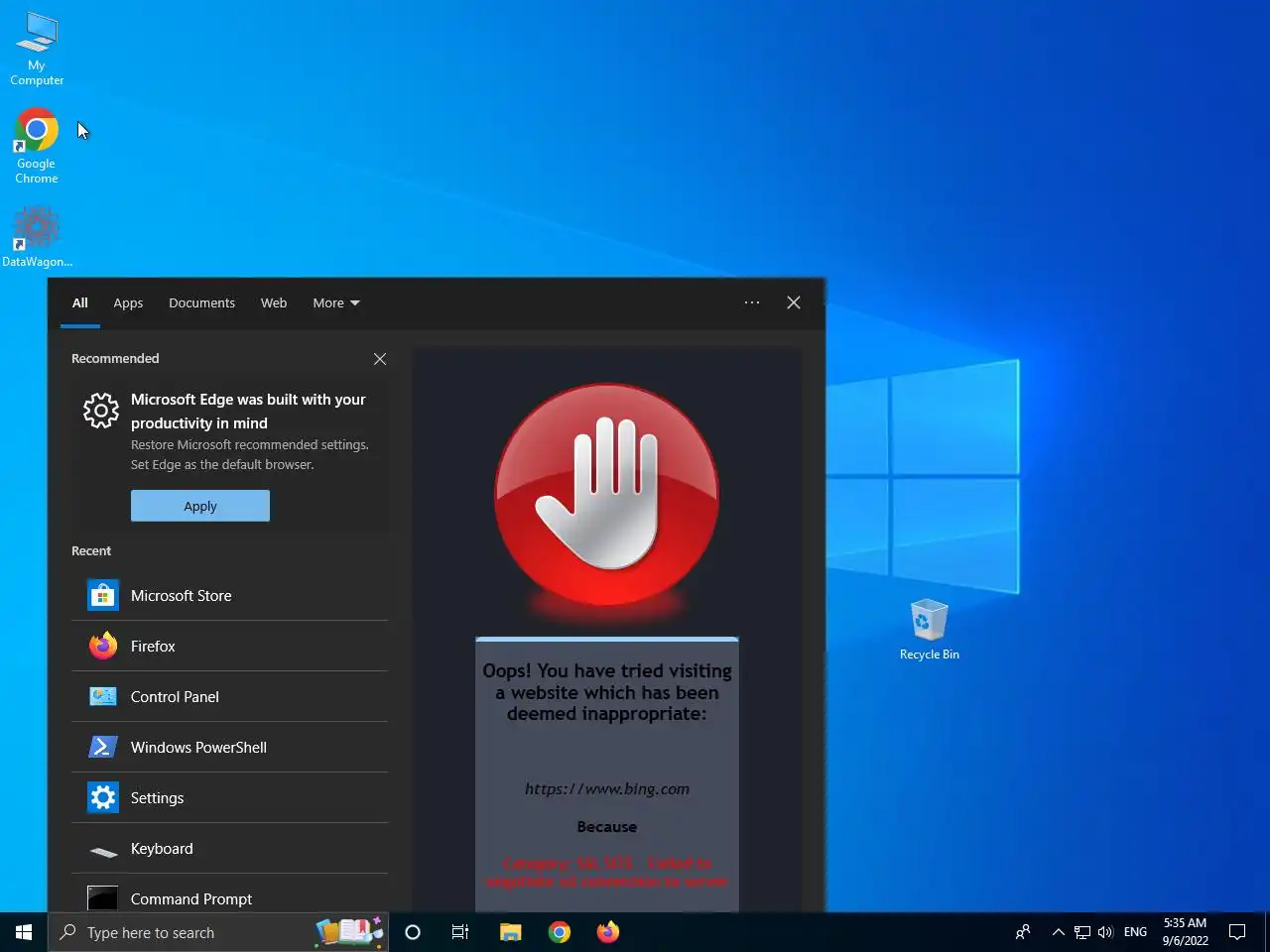The image size is (1270, 952).
Task: Open My Computer desktop icon
Action: [x=37, y=49]
